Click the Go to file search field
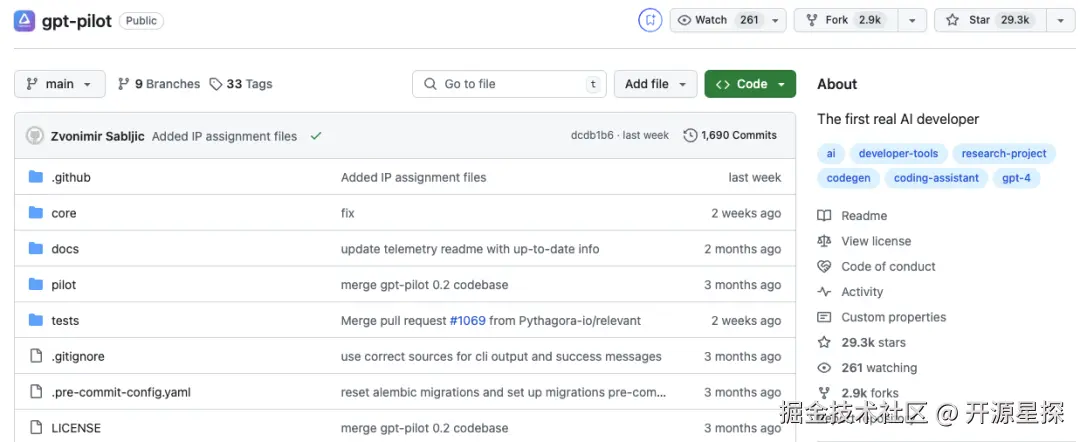 point(508,84)
